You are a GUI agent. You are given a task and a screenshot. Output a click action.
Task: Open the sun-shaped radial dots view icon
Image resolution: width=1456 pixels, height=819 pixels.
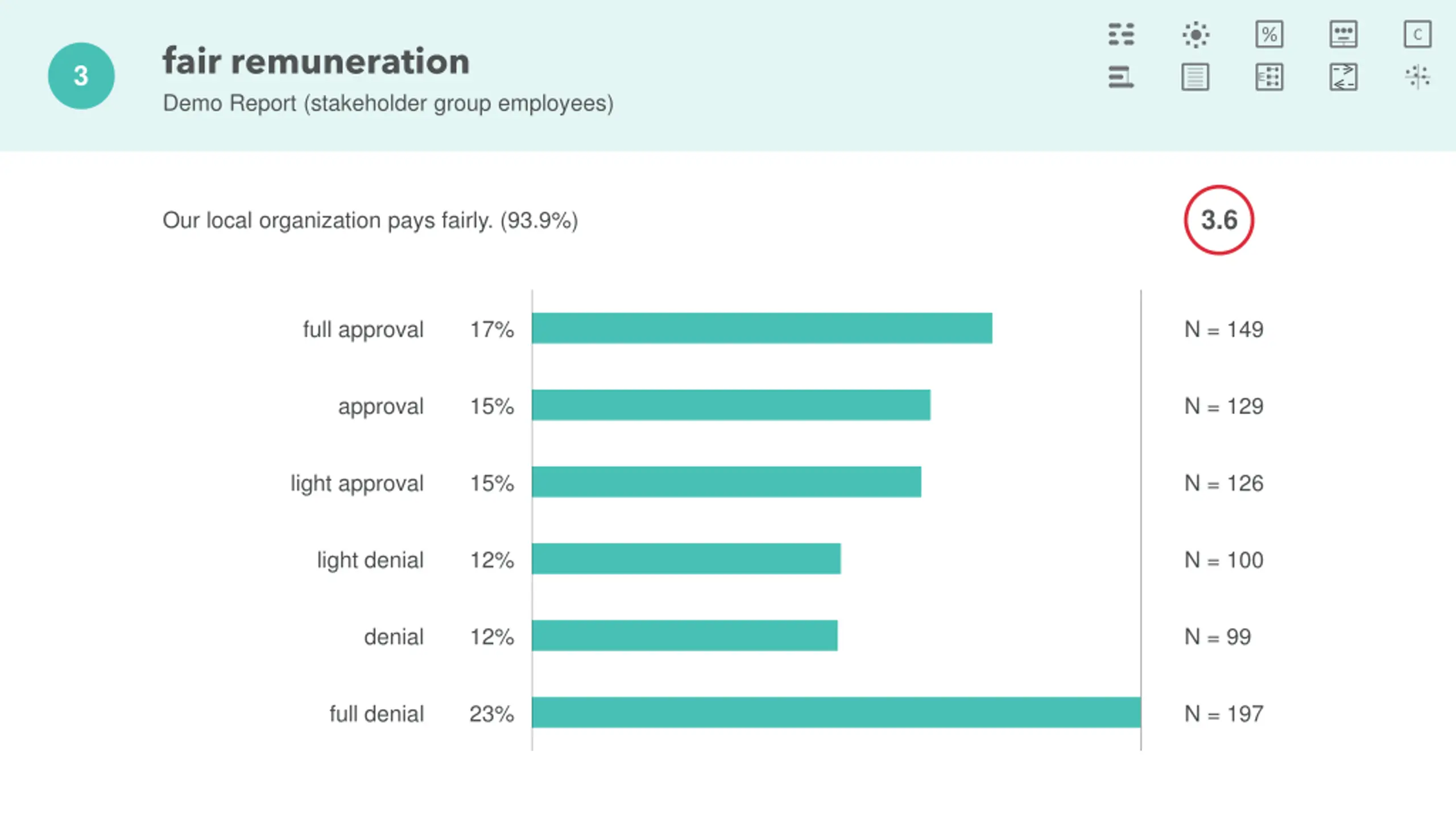[x=1196, y=34]
